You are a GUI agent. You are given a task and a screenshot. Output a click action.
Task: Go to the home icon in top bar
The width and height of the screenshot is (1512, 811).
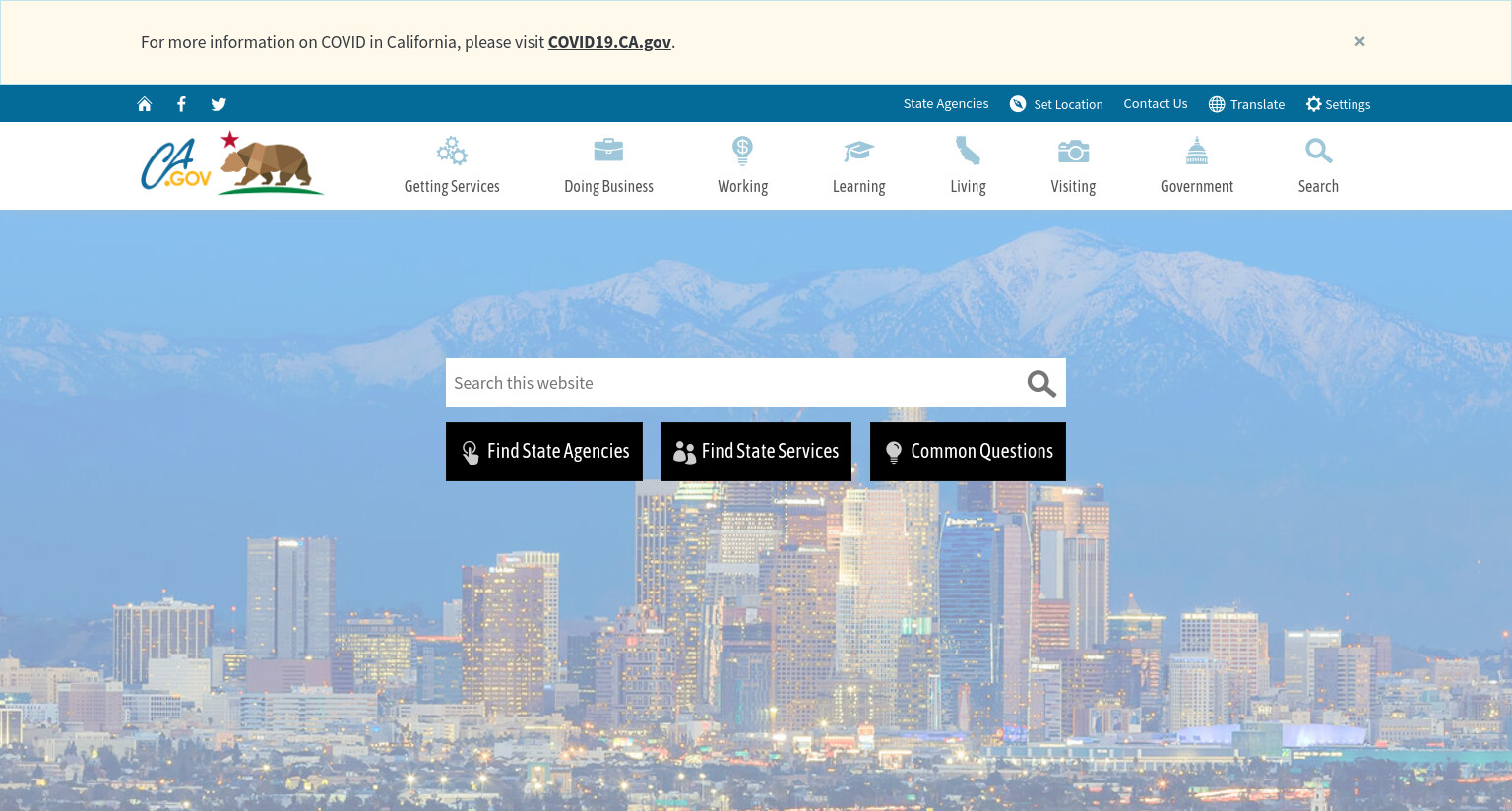[x=145, y=104]
